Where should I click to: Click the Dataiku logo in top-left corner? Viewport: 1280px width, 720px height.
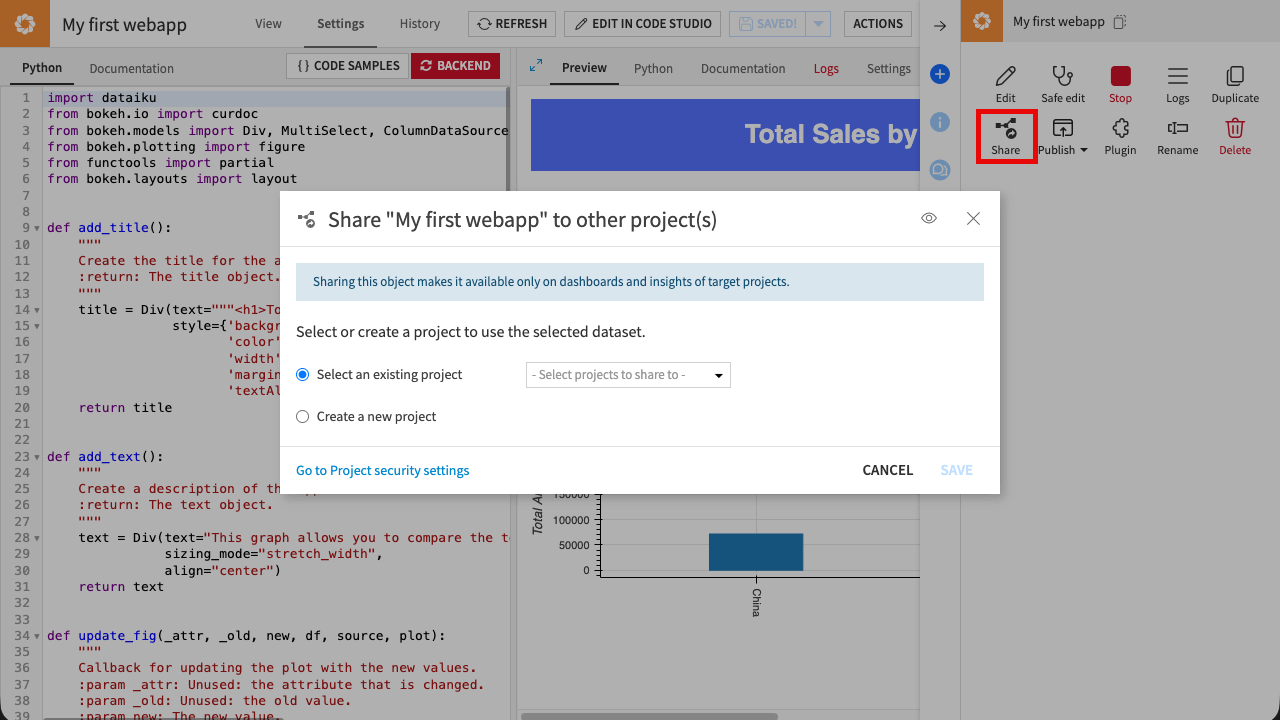[x=24, y=23]
